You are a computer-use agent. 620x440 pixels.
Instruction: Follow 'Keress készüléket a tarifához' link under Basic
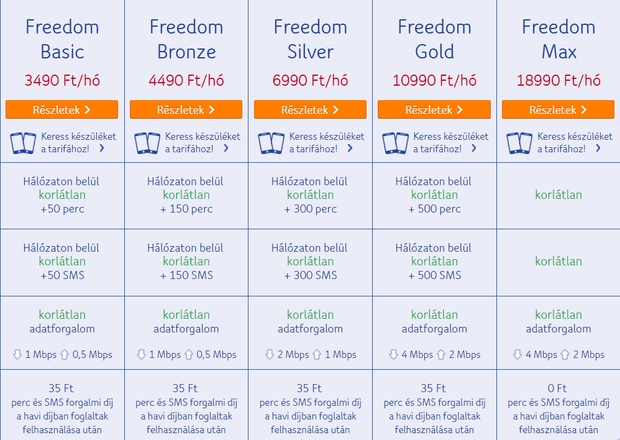(78, 143)
